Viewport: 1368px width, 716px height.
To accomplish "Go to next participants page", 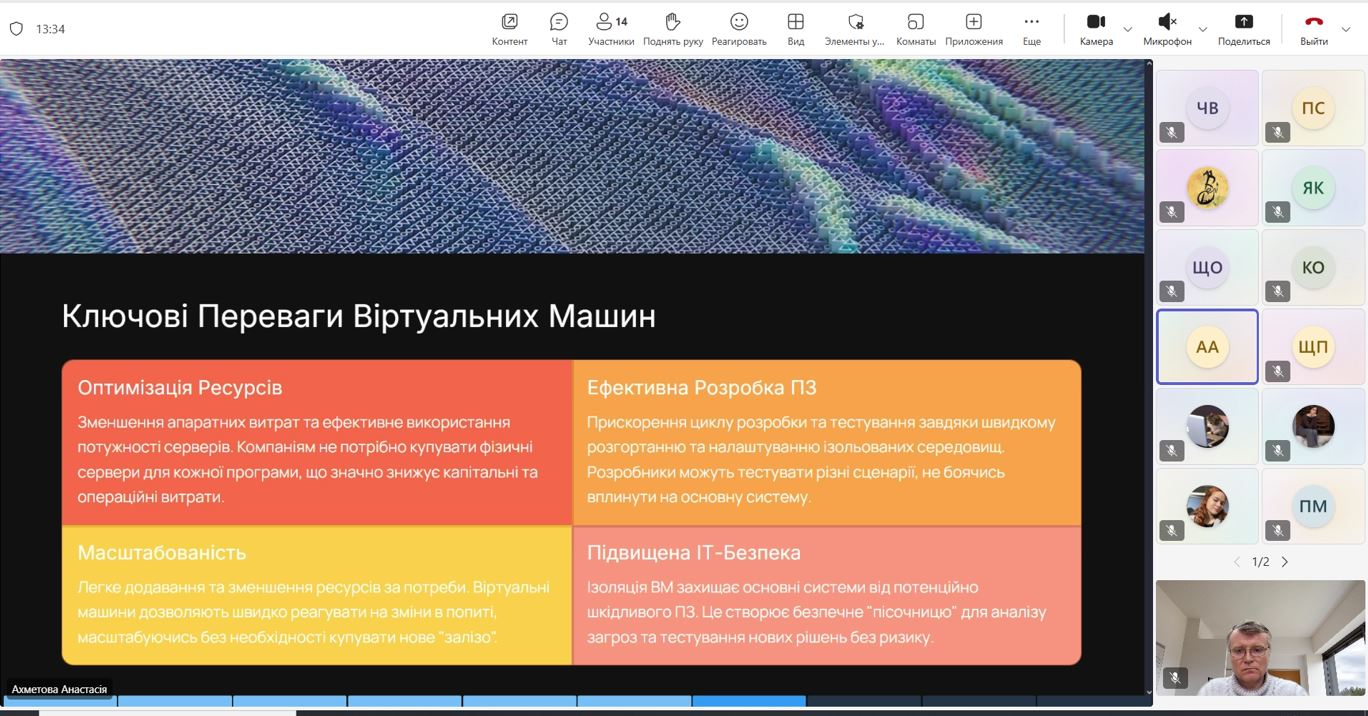I will [x=1285, y=562].
